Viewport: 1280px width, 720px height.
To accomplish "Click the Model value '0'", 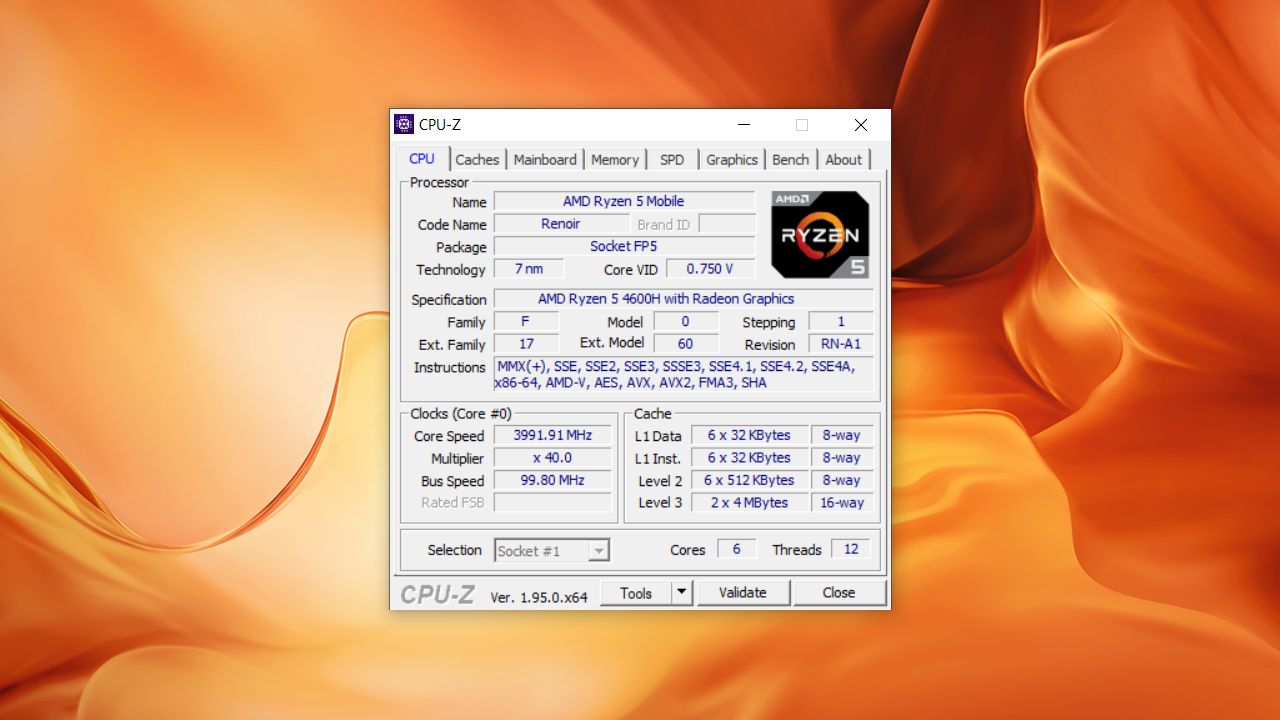I will click(686, 321).
